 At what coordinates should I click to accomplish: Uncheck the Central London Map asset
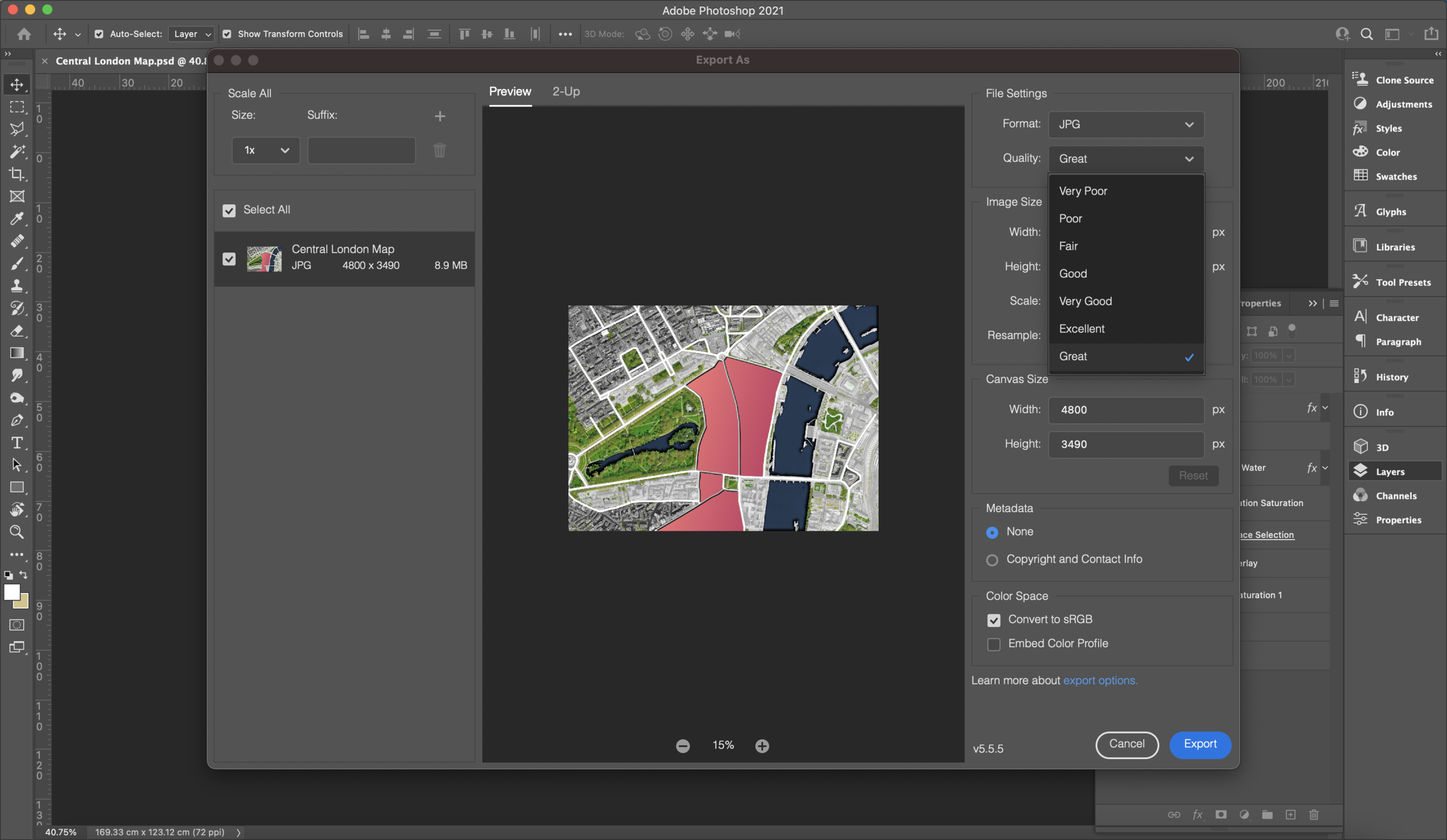click(229, 259)
